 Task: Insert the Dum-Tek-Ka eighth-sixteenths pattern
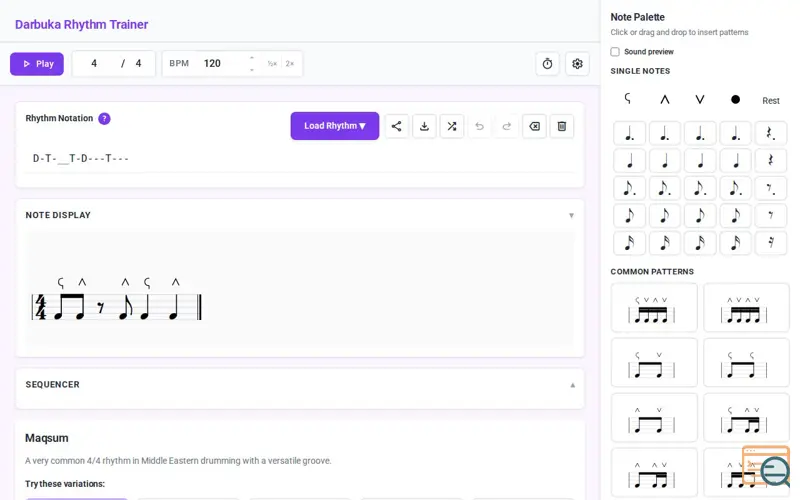746,417
